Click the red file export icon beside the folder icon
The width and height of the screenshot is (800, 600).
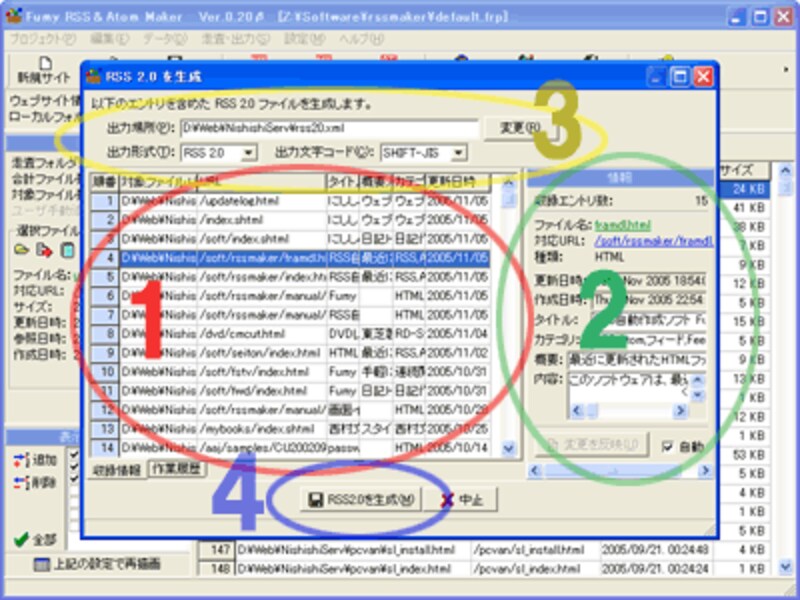(42, 250)
